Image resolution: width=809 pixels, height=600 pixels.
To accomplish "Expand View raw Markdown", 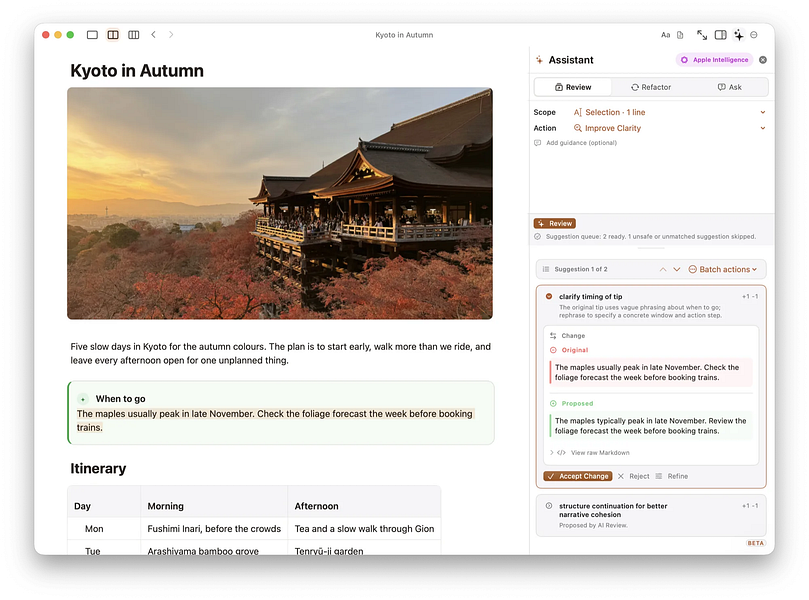I will (590, 452).
